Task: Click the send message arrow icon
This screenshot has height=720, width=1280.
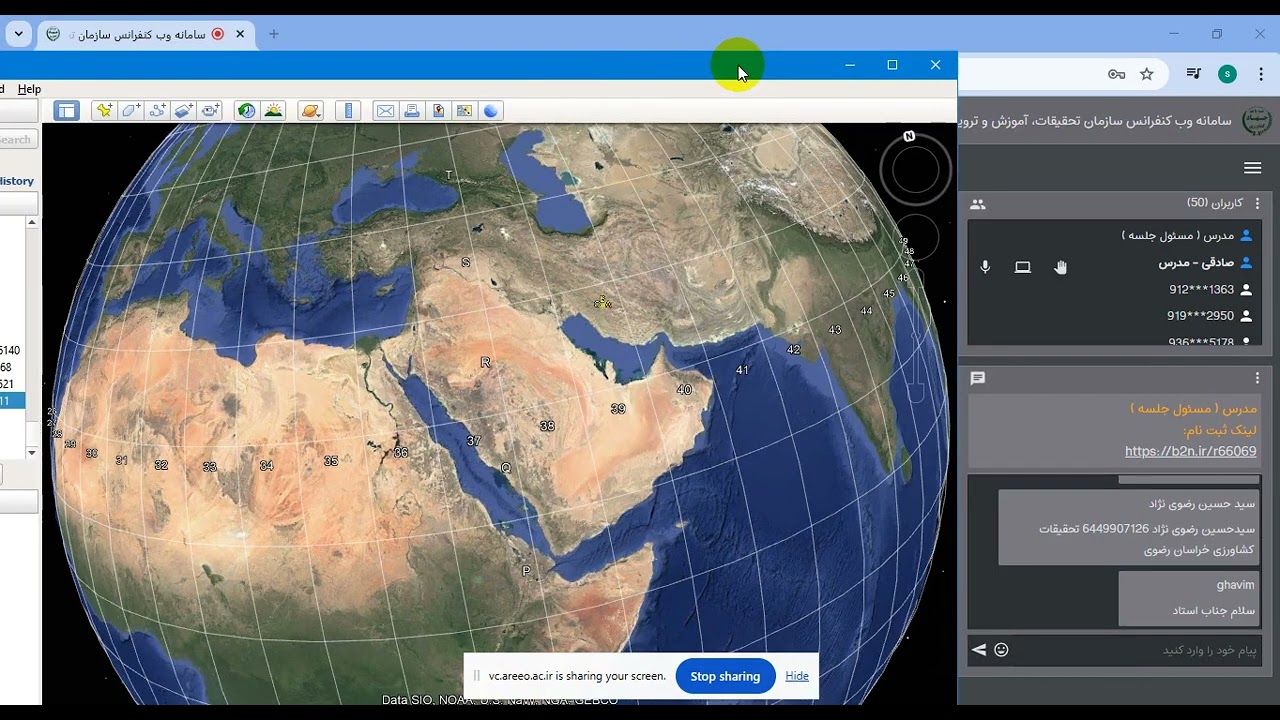Action: 979,650
